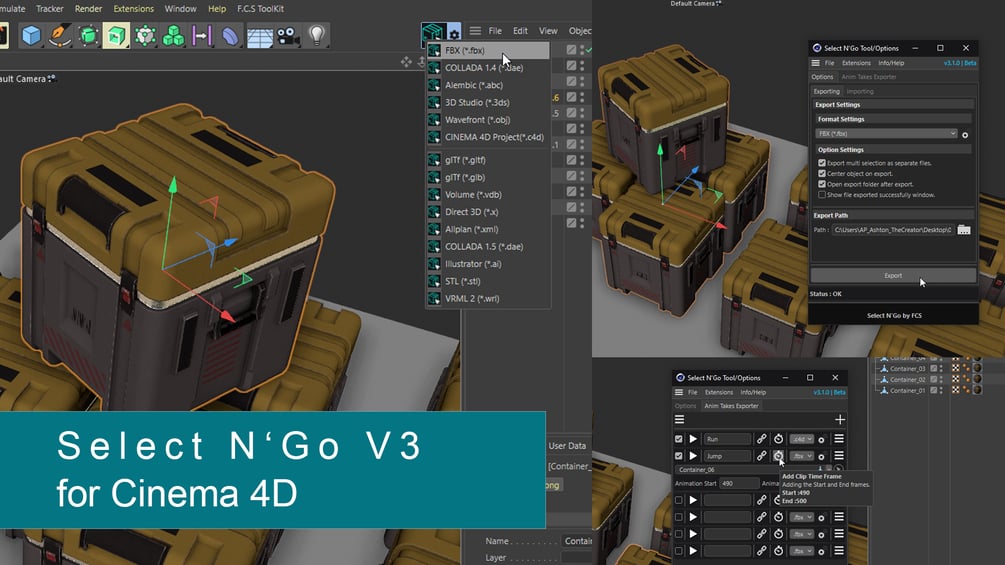The width and height of the screenshot is (1005, 565).
Task: Add a new take with the plus icon
Action: pyautogui.click(x=840, y=420)
